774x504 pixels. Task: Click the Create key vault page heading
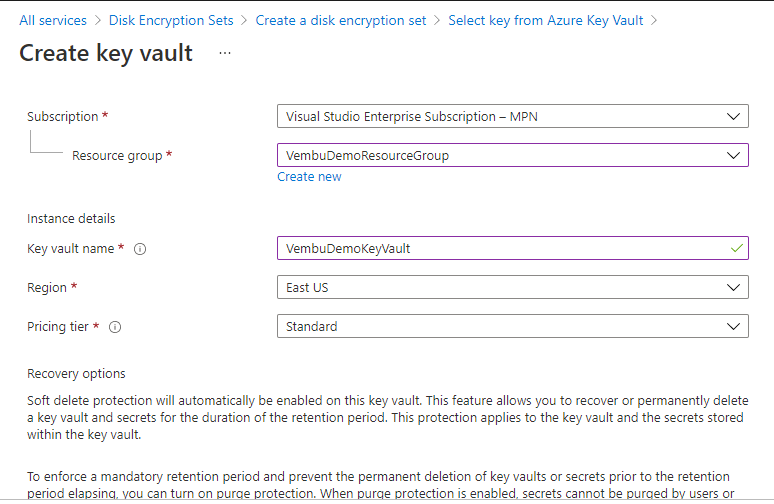(x=106, y=53)
